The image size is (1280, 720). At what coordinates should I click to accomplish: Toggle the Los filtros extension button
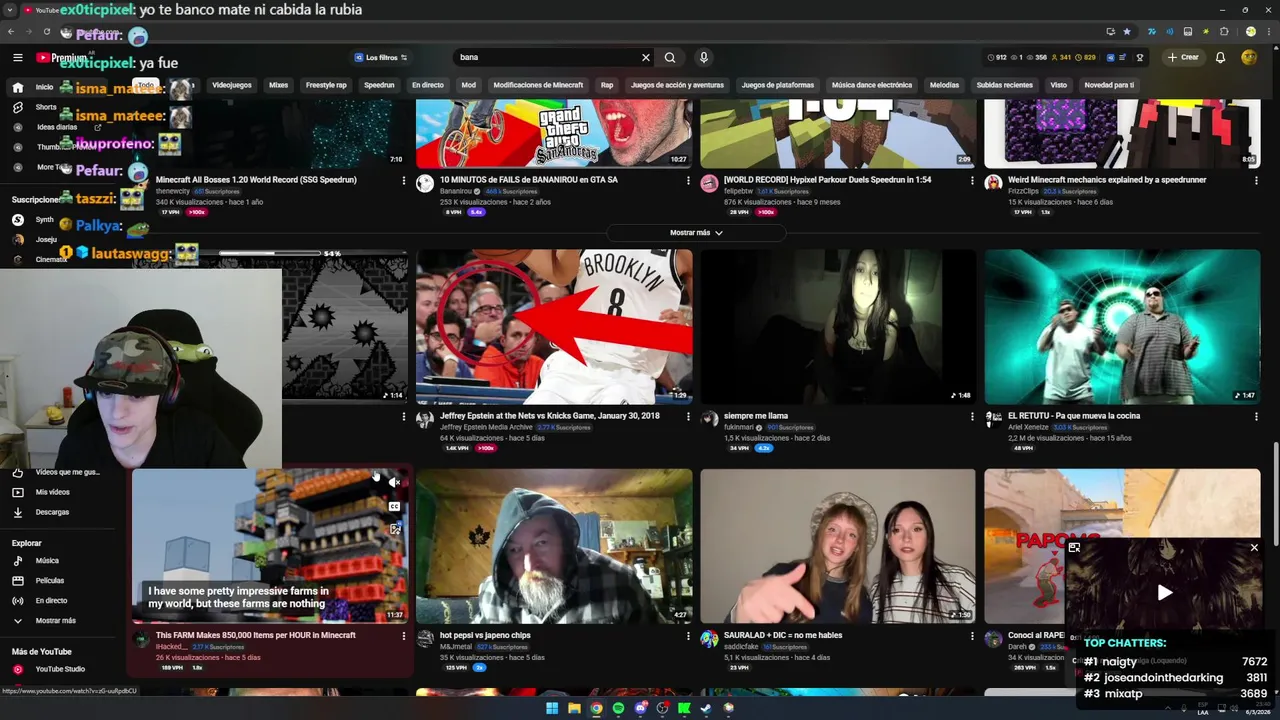click(381, 57)
